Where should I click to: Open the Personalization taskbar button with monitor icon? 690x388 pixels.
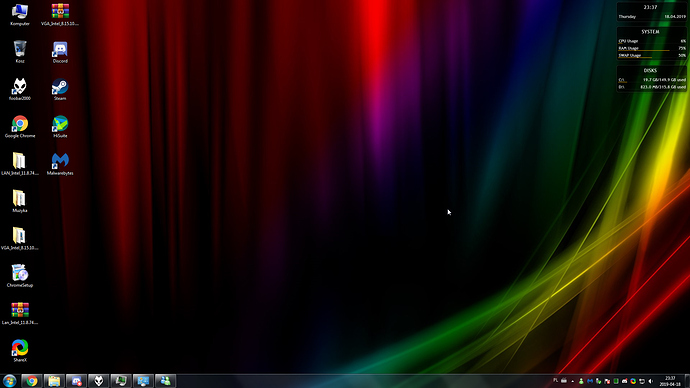click(143, 381)
